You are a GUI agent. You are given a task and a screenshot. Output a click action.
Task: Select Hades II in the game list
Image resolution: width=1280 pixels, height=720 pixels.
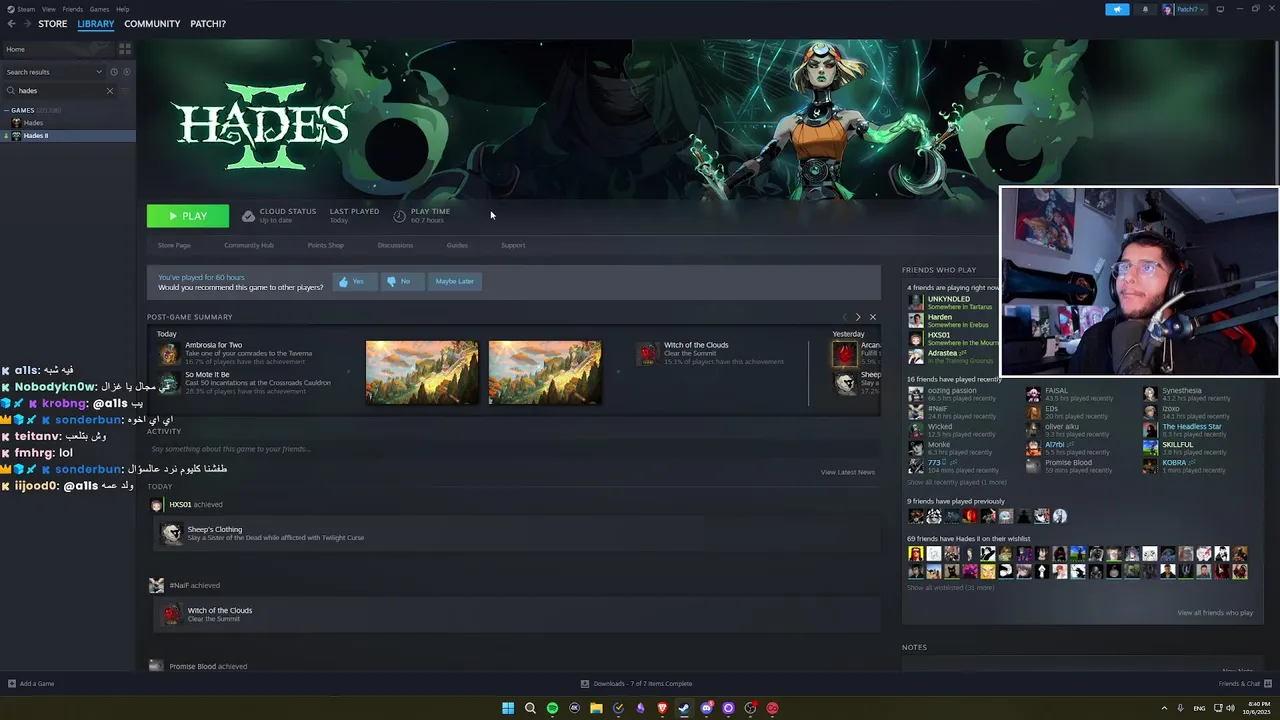68,136
